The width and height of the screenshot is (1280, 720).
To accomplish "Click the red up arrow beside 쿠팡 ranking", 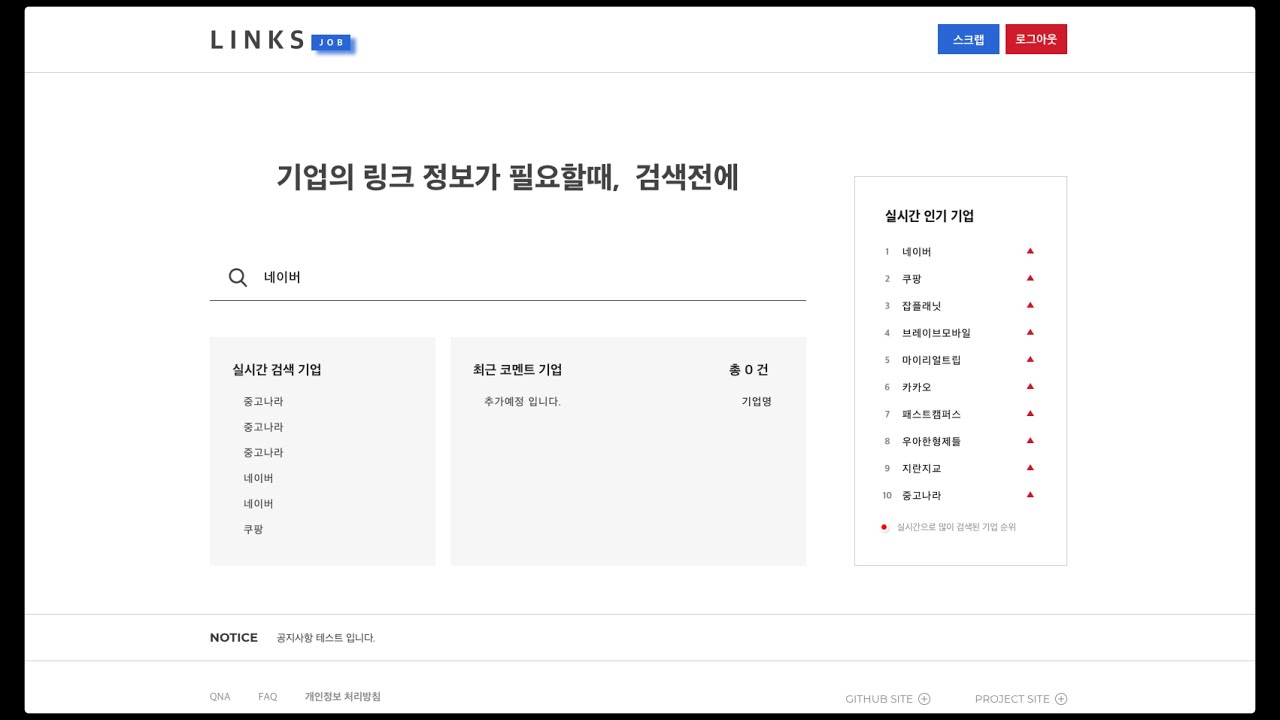I will tap(1030, 278).
